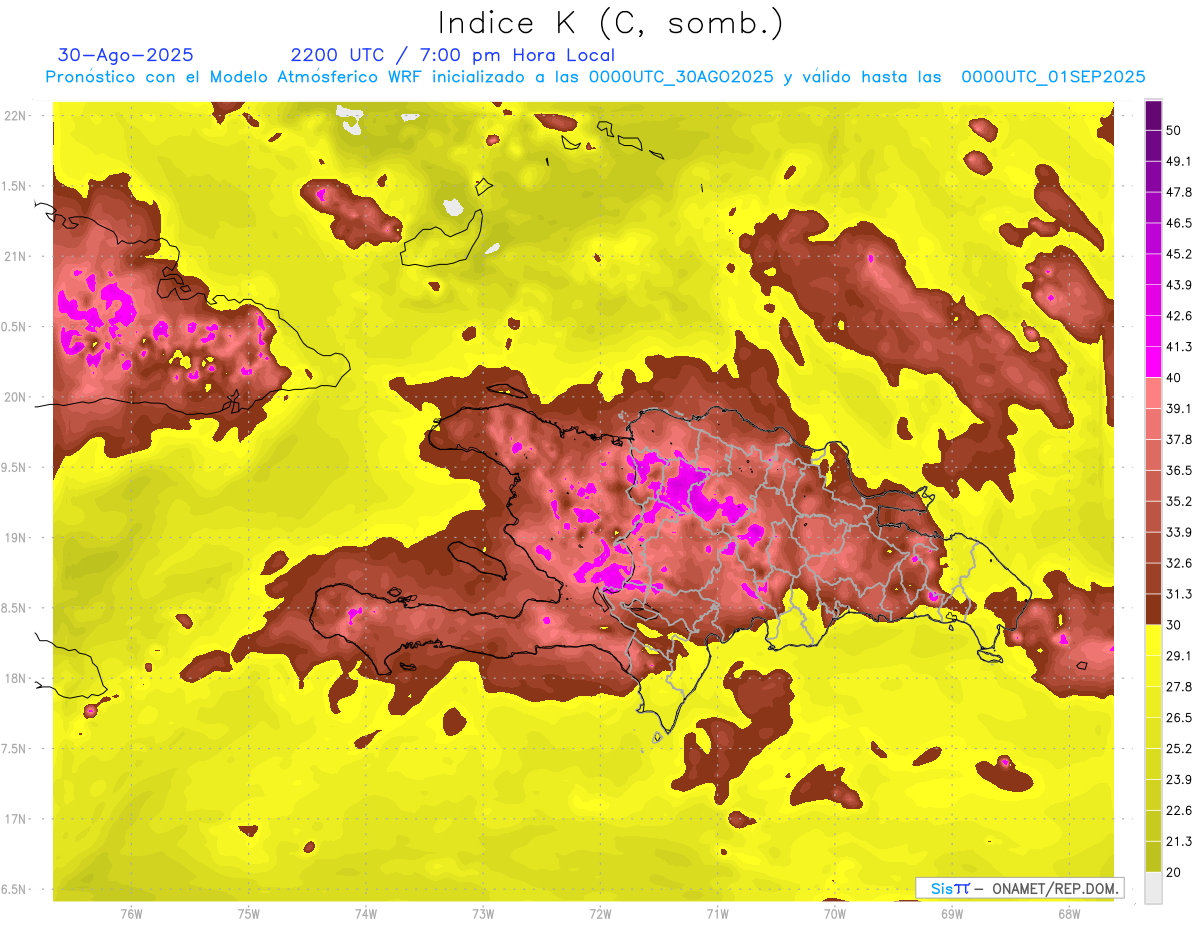
Task: Click the "22N" latitude label
Action: tap(15, 115)
